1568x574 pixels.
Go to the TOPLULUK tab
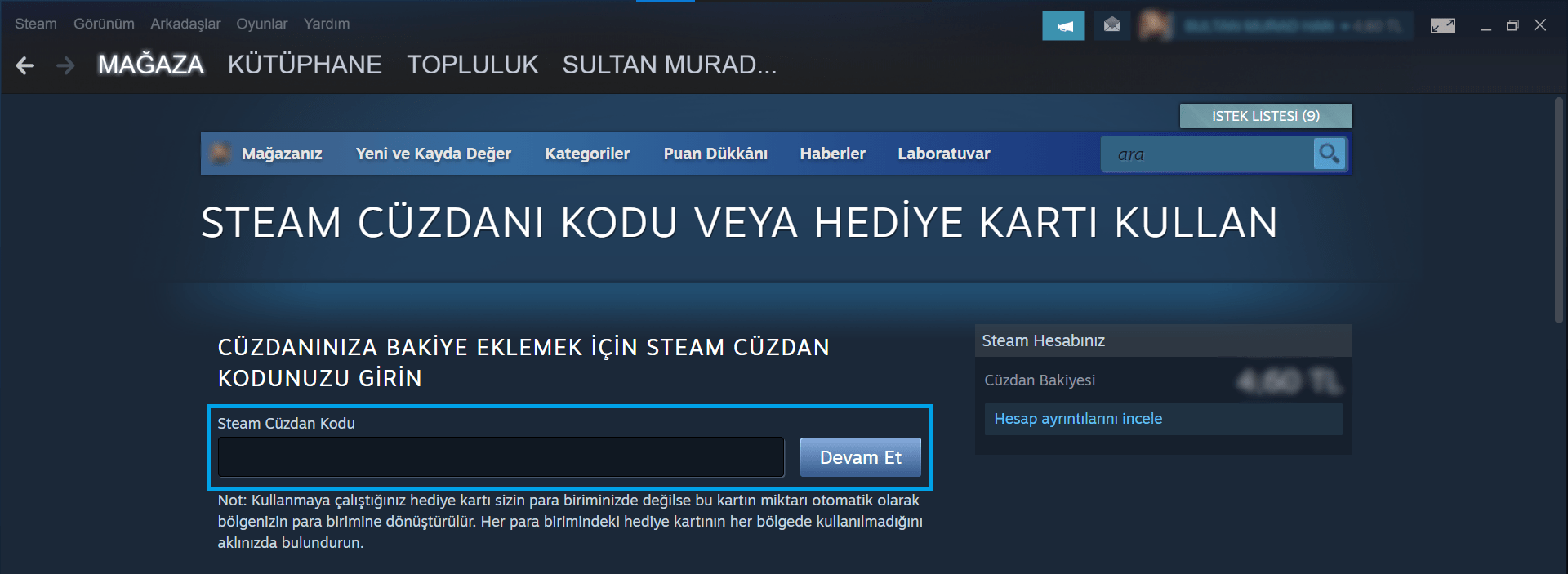pos(473,65)
